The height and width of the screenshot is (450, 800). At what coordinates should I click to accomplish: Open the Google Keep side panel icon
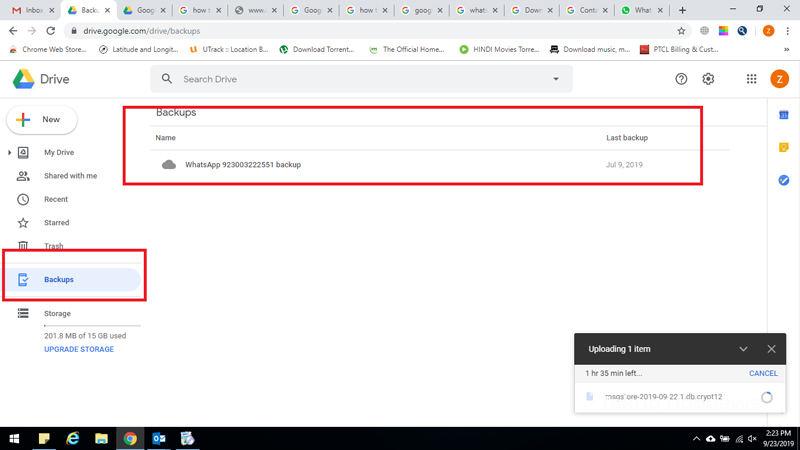(784, 147)
